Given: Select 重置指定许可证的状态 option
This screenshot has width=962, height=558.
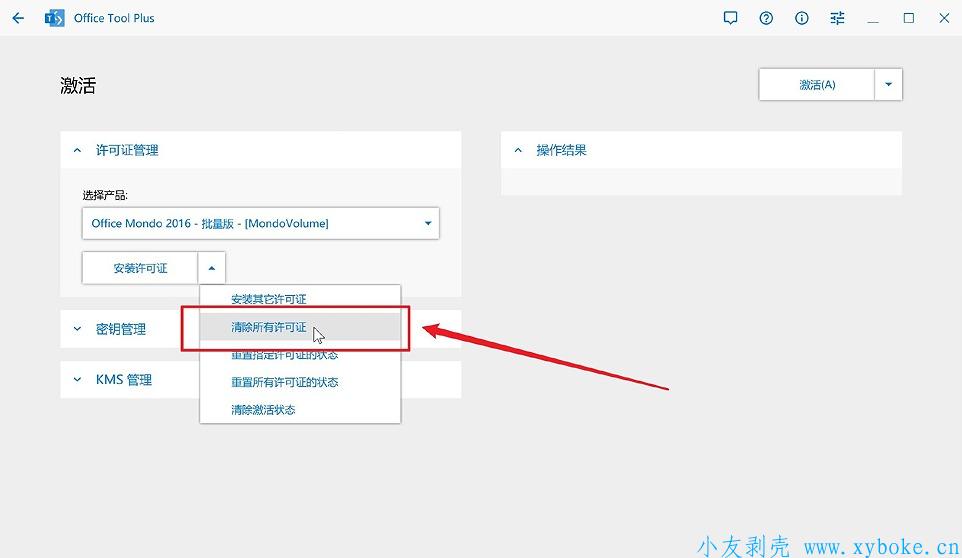Looking at the screenshot, I should point(284,355).
